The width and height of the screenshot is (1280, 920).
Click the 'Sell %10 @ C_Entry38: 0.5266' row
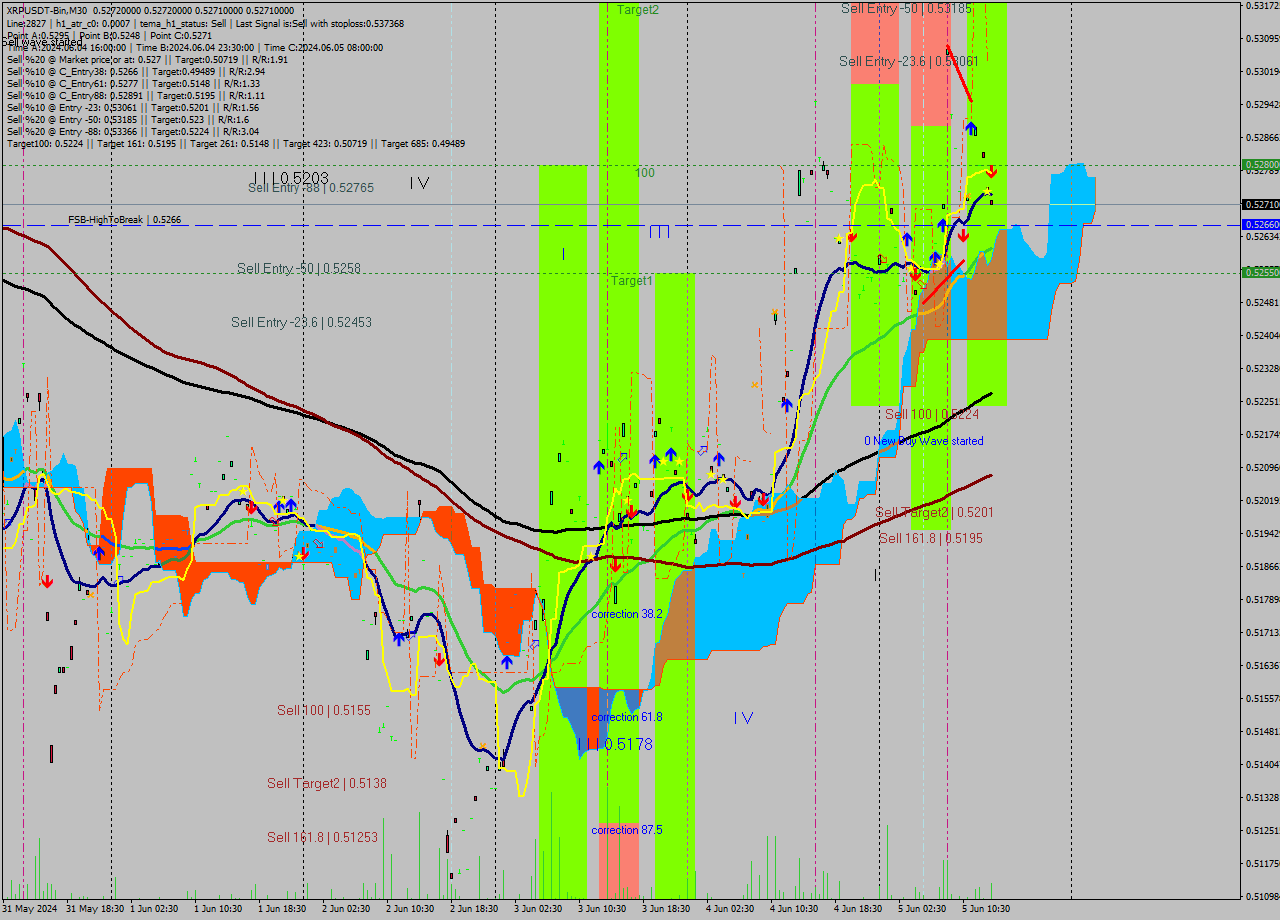pyautogui.click(x=136, y=71)
